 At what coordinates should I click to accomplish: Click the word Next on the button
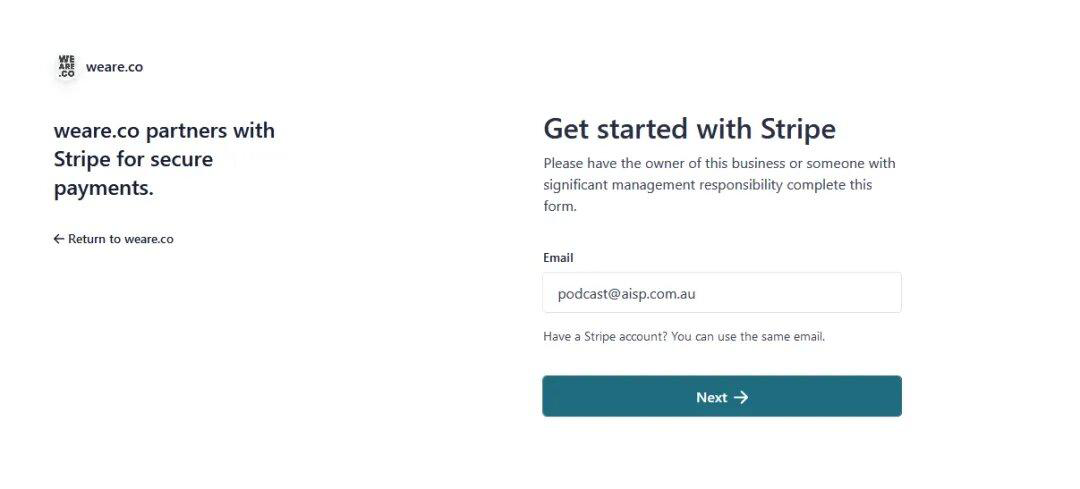(711, 397)
